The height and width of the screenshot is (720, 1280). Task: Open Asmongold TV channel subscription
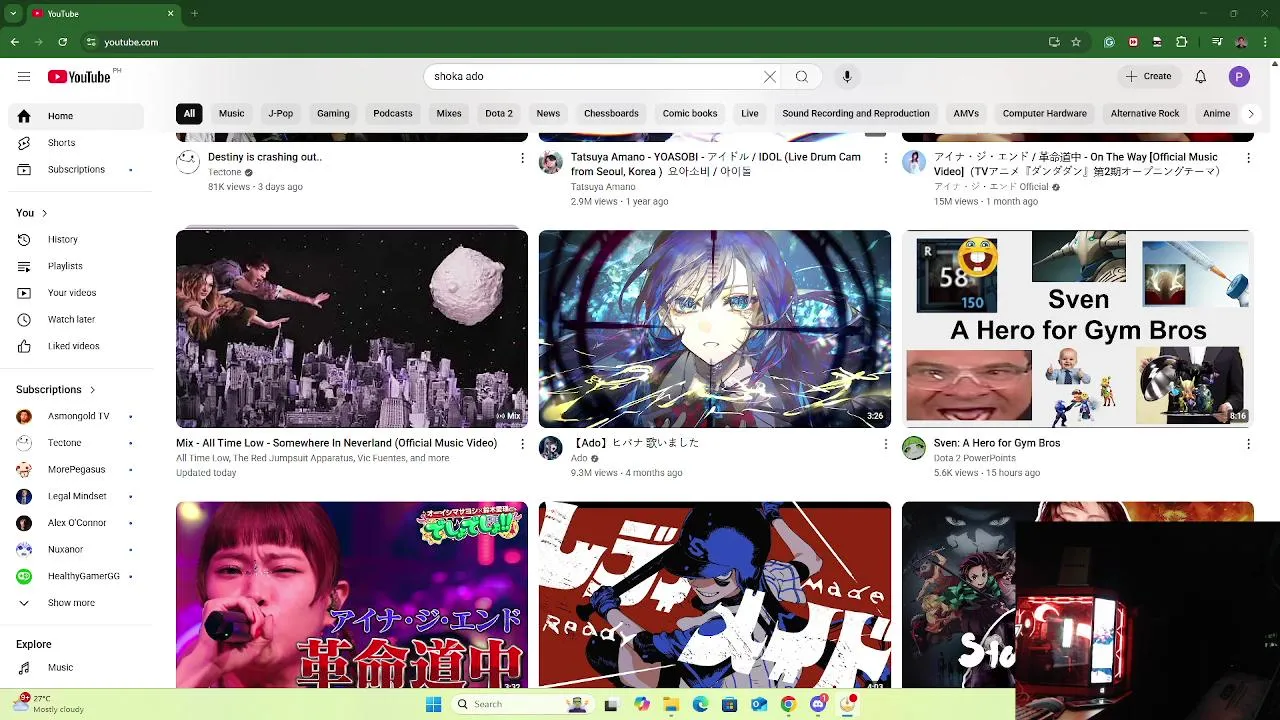76,416
